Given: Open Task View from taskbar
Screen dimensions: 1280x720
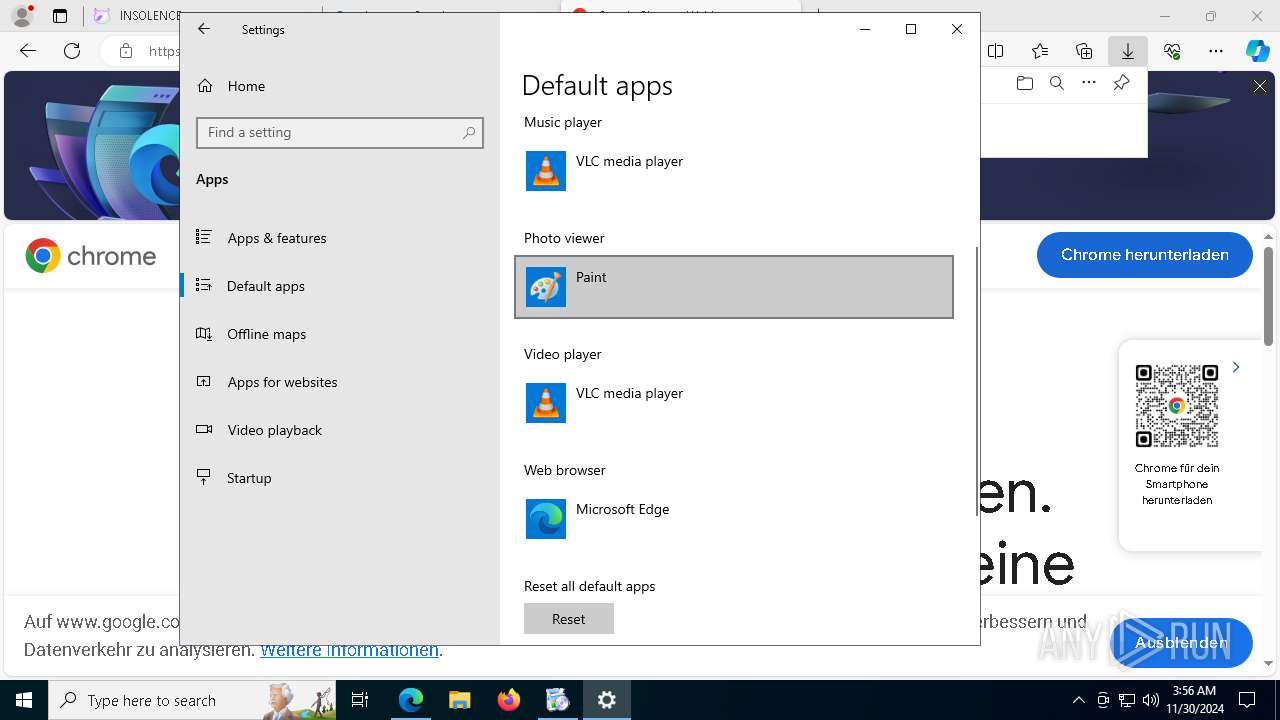Looking at the screenshot, I should pyautogui.click(x=360, y=700).
